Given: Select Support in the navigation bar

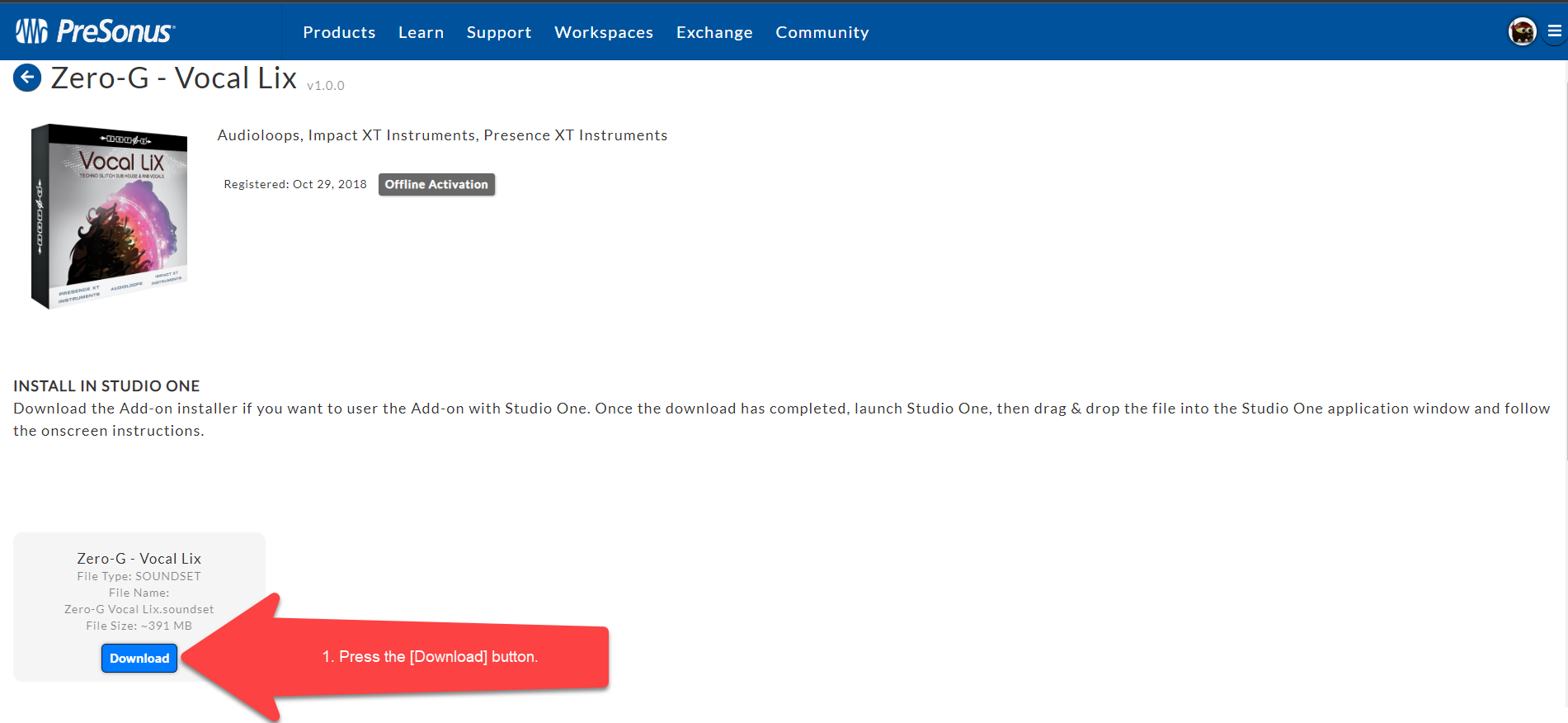Looking at the screenshot, I should (498, 32).
